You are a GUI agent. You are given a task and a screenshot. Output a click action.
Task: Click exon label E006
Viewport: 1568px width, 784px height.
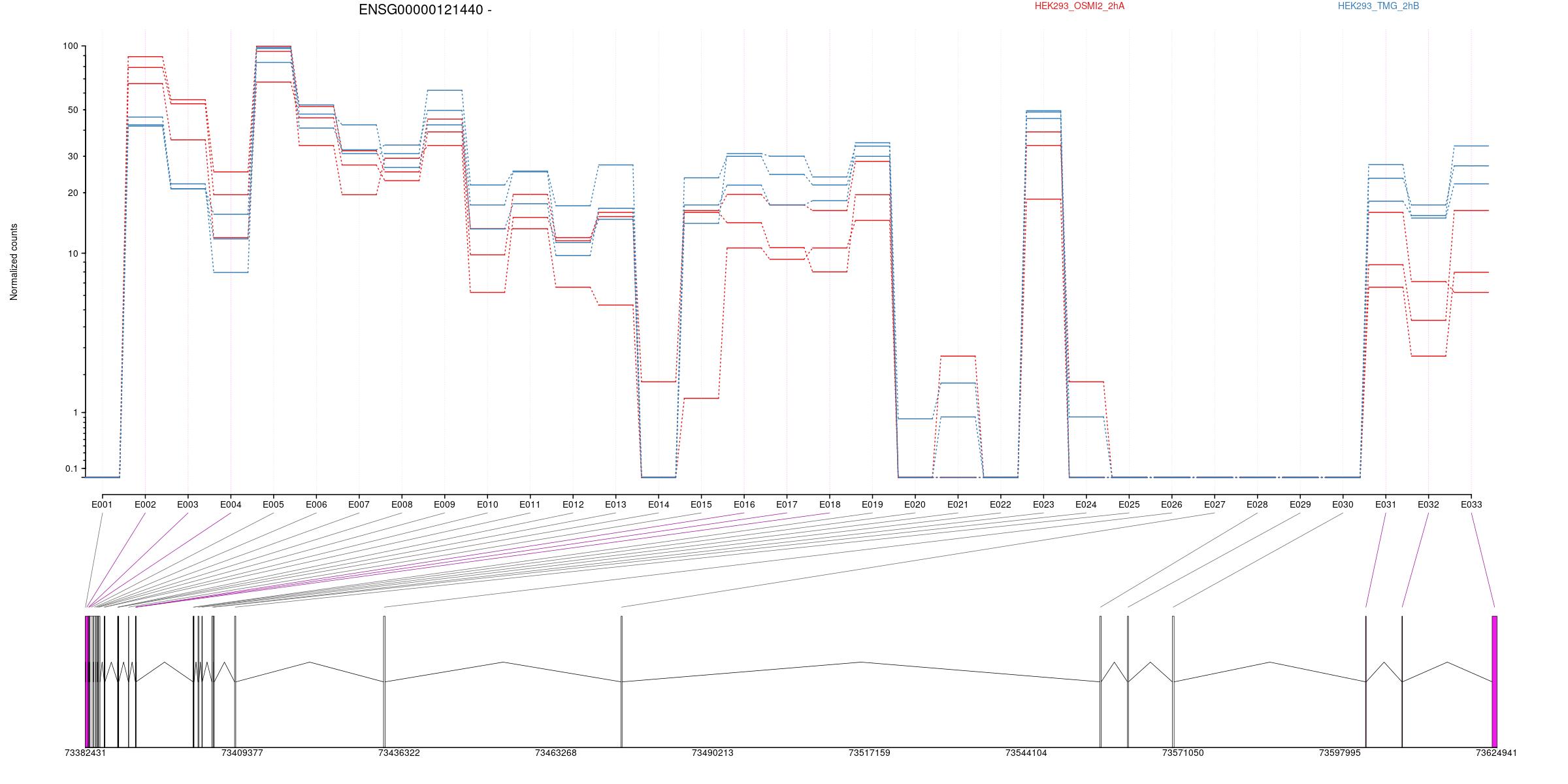tap(316, 504)
